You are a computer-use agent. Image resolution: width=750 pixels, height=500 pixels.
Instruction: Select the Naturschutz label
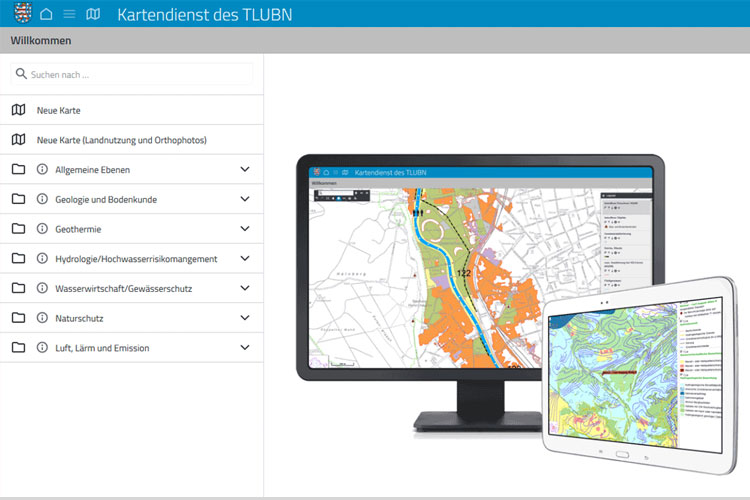[x=79, y=318]
